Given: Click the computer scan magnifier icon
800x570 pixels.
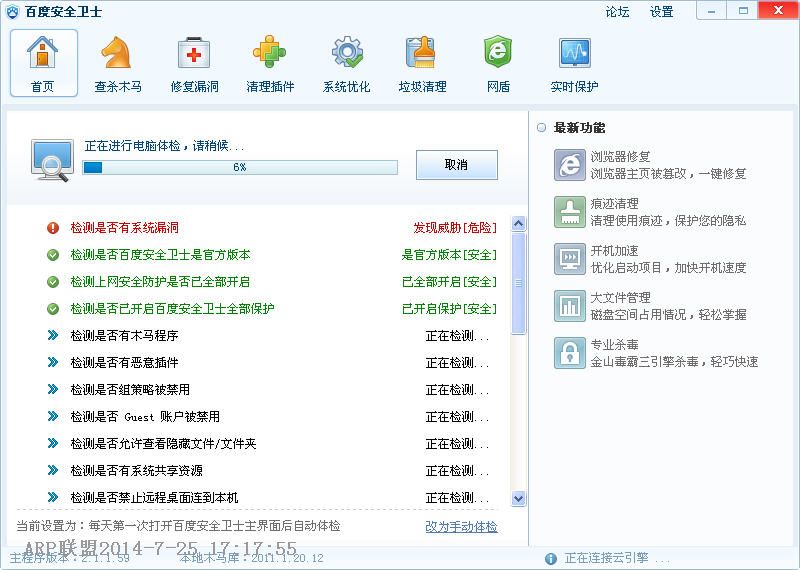Looking at the screenshot, I should (x=52, y=160).
